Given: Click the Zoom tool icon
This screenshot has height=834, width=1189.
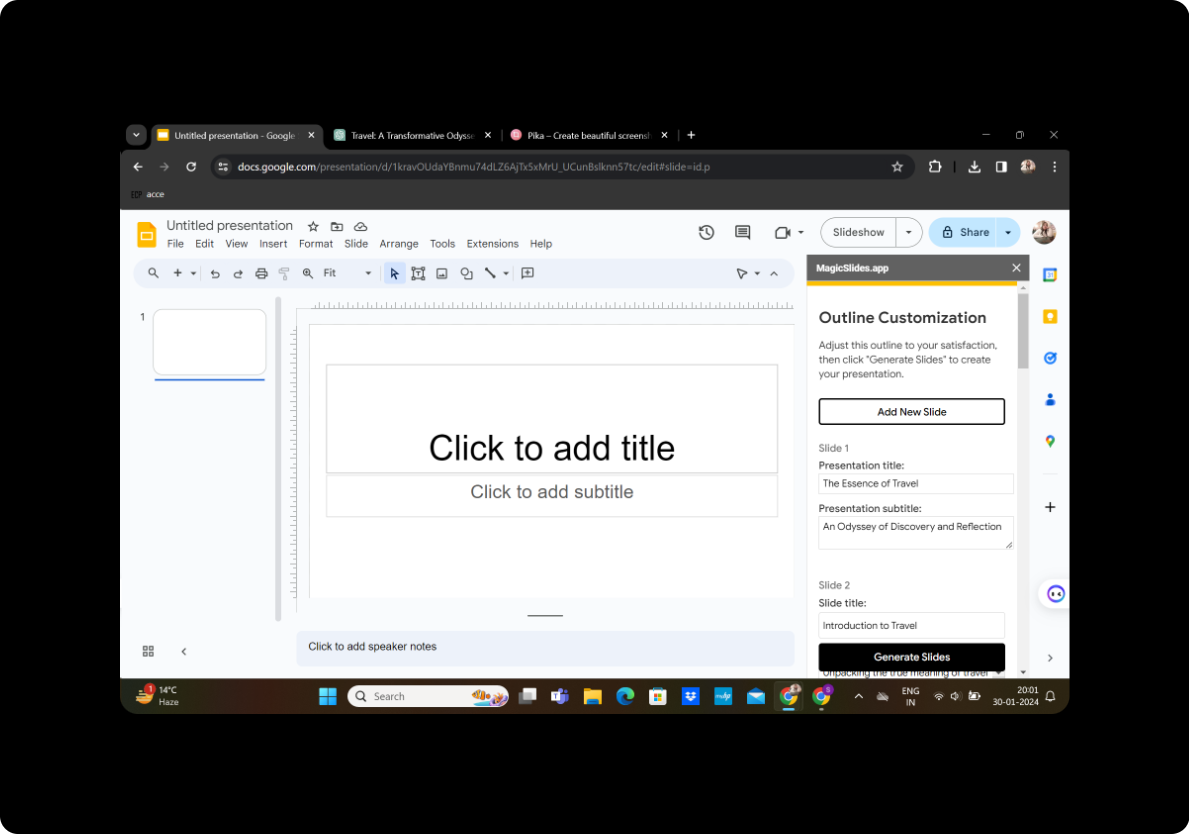Looking at the screenshot, I should coord(308,273).
